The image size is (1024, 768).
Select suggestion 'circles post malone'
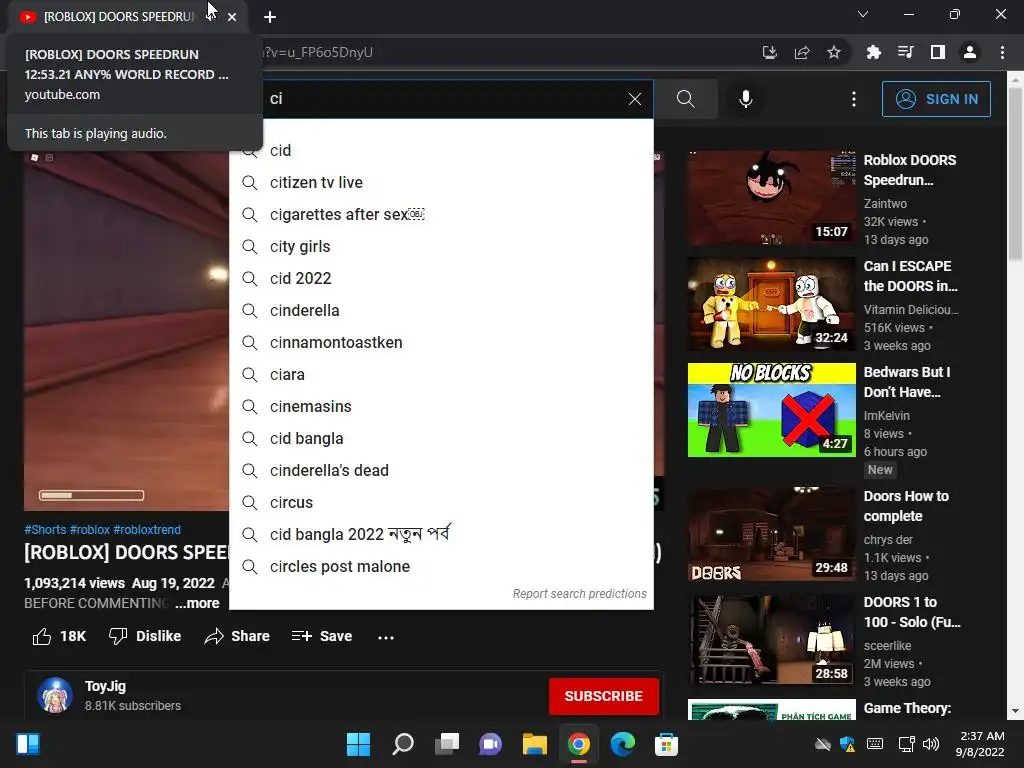coord(441,566)
